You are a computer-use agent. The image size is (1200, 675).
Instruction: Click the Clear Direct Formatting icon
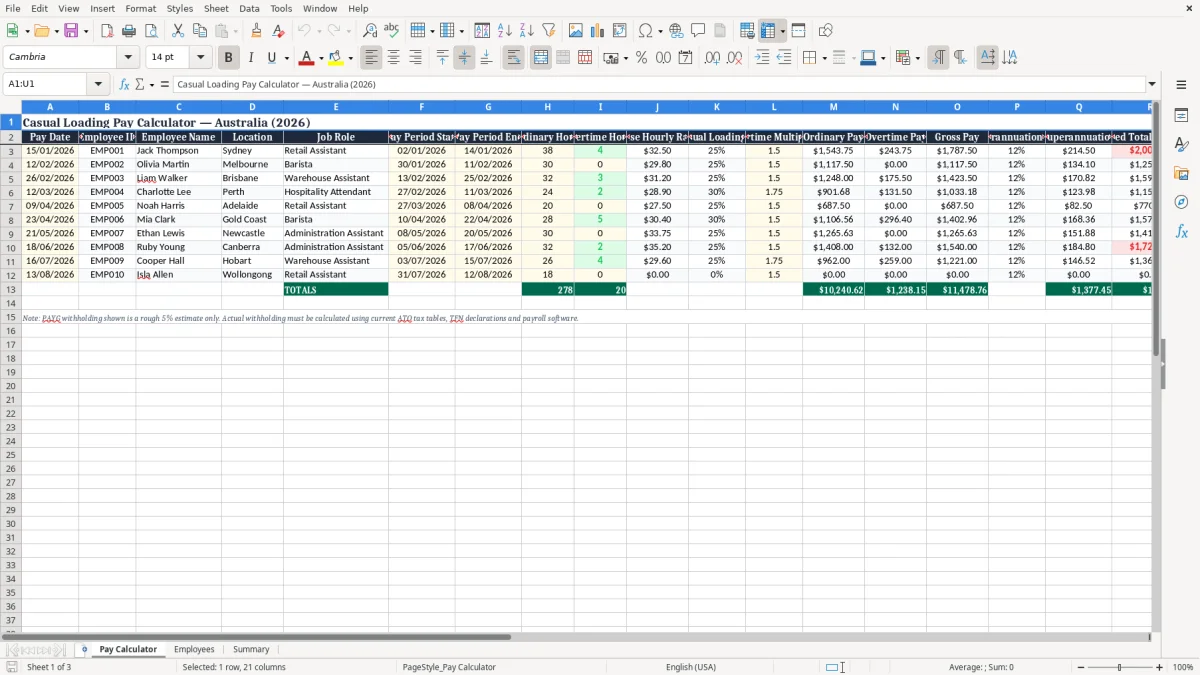278,31
